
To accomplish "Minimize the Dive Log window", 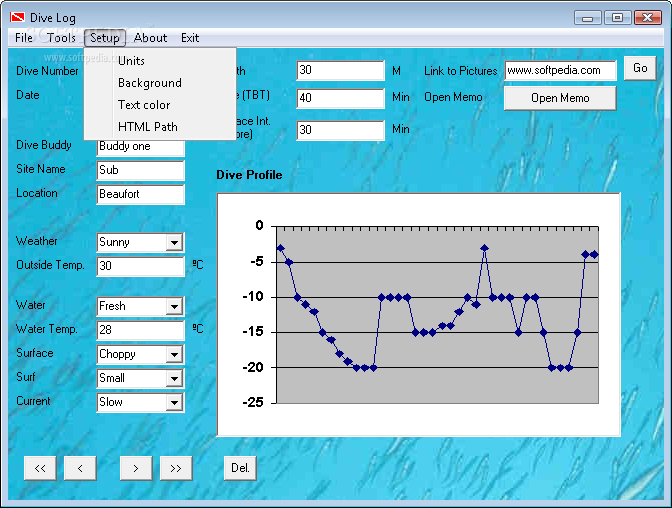I will point(588,18).
